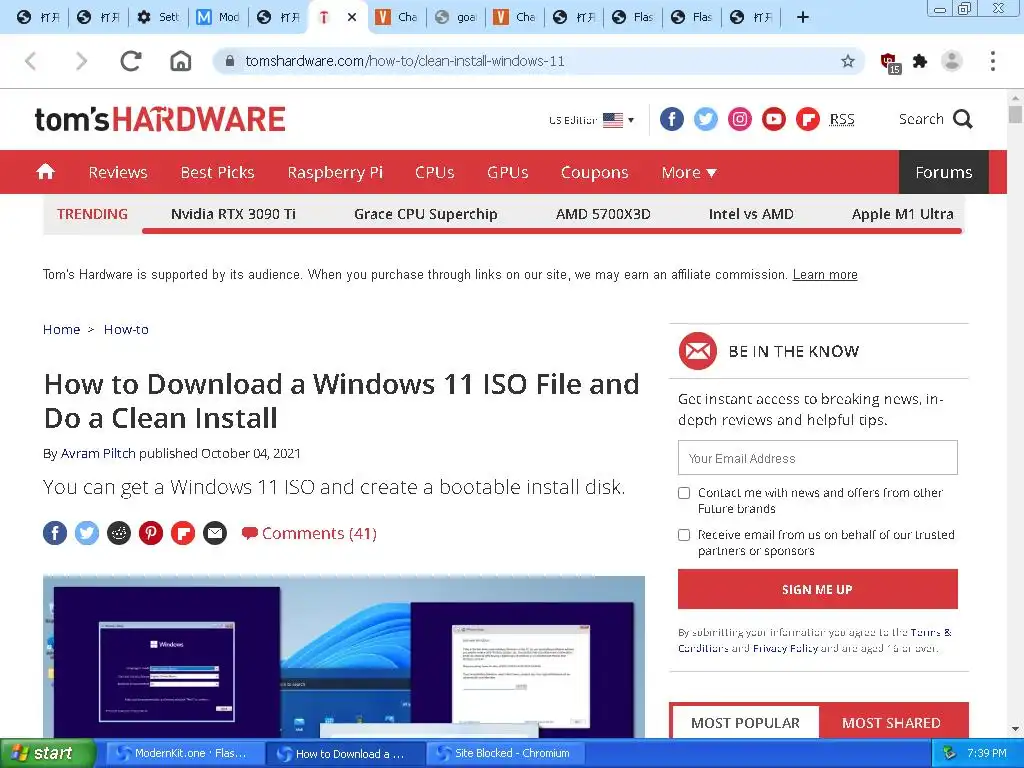Click the header Flipboard icon
1024x768 pixels.
[807, 120]
